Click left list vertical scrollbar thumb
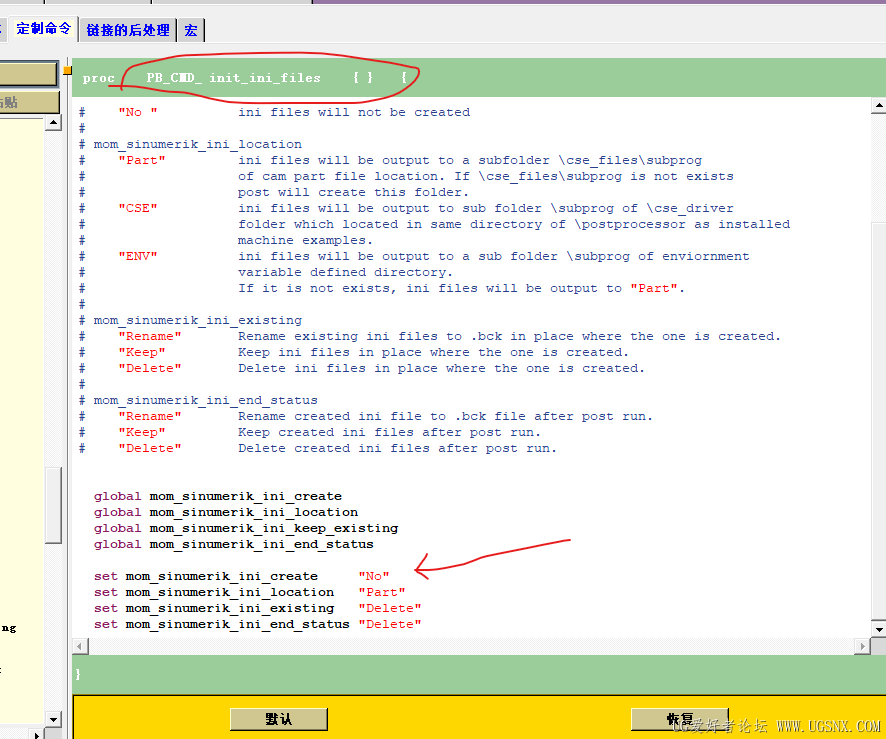Viewport: 886px width, 739px height. (x=53, y=505)
